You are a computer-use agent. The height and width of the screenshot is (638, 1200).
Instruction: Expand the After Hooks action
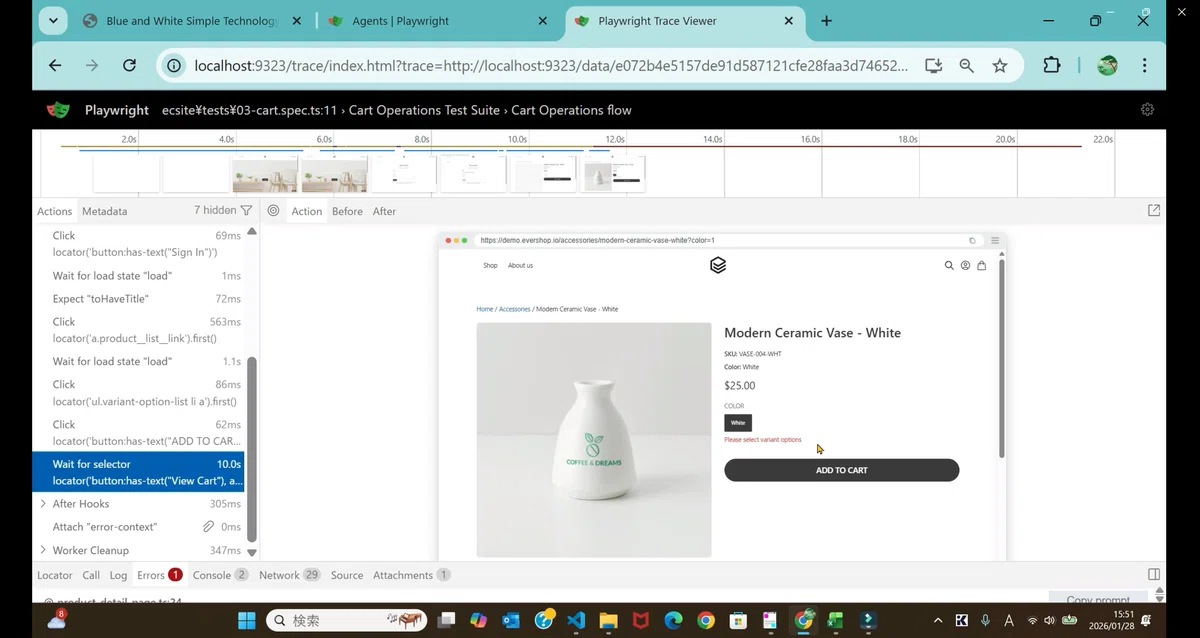(x=43, y=504)
